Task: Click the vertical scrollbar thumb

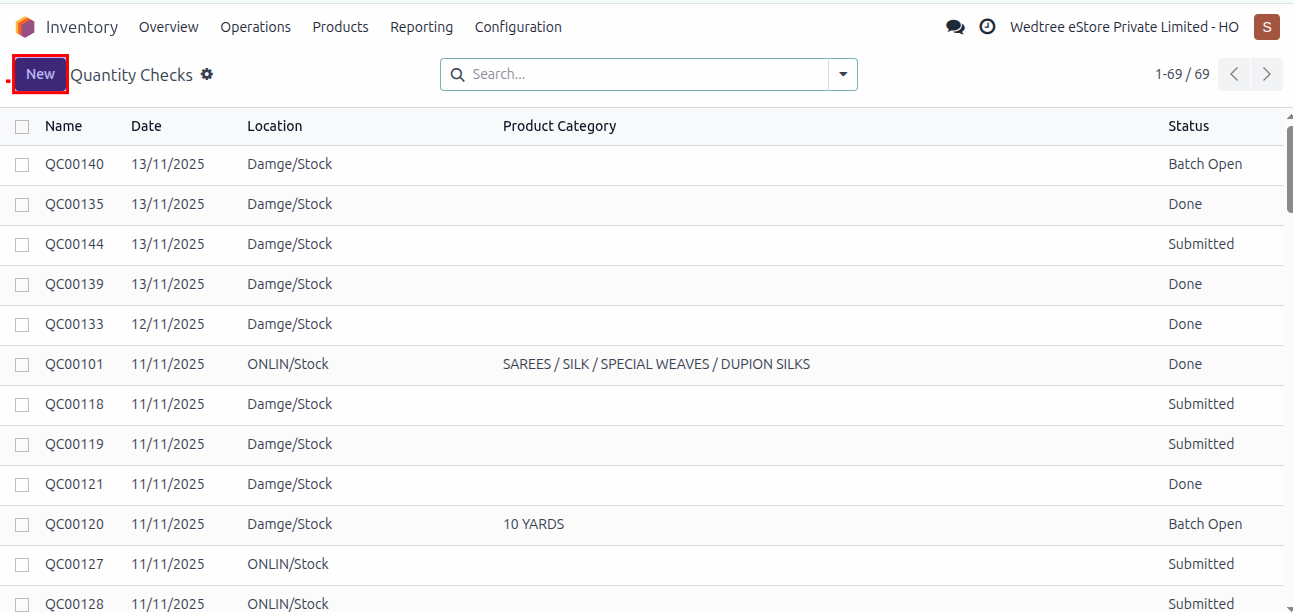Action: pyautogui.click(x=1288, y=165)
